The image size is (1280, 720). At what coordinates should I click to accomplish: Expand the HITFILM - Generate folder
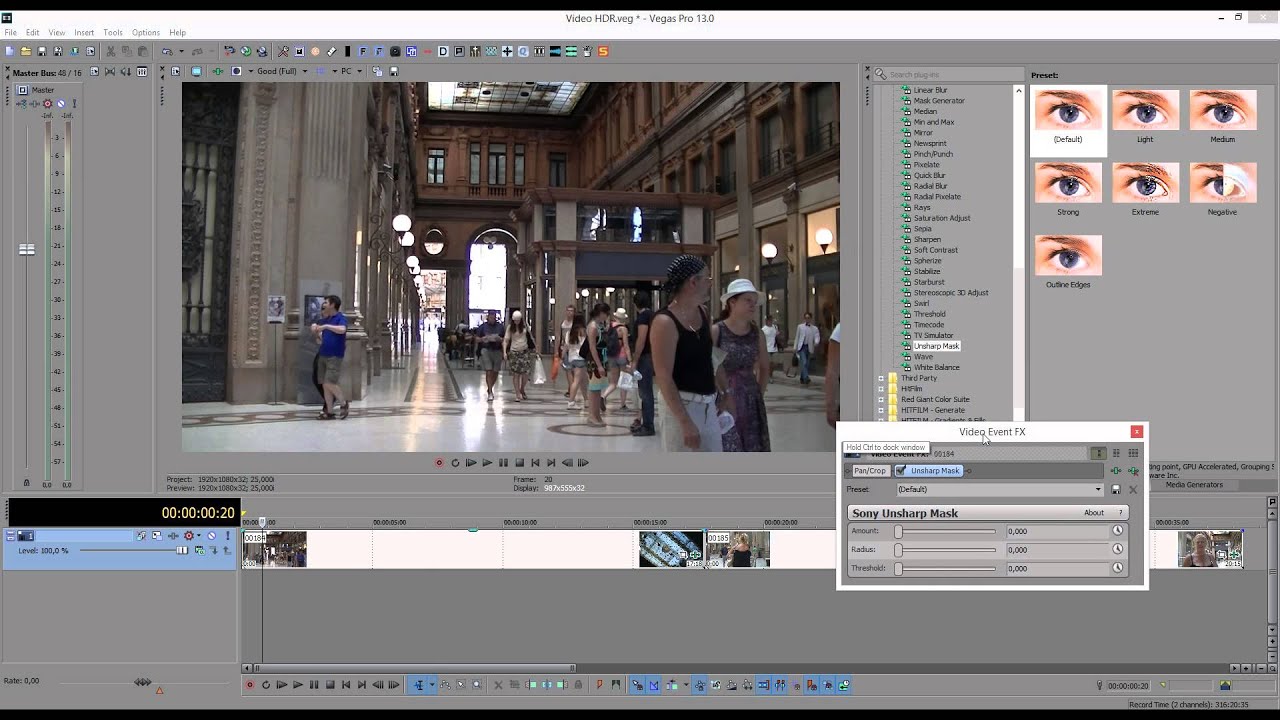tap(881, 410)
